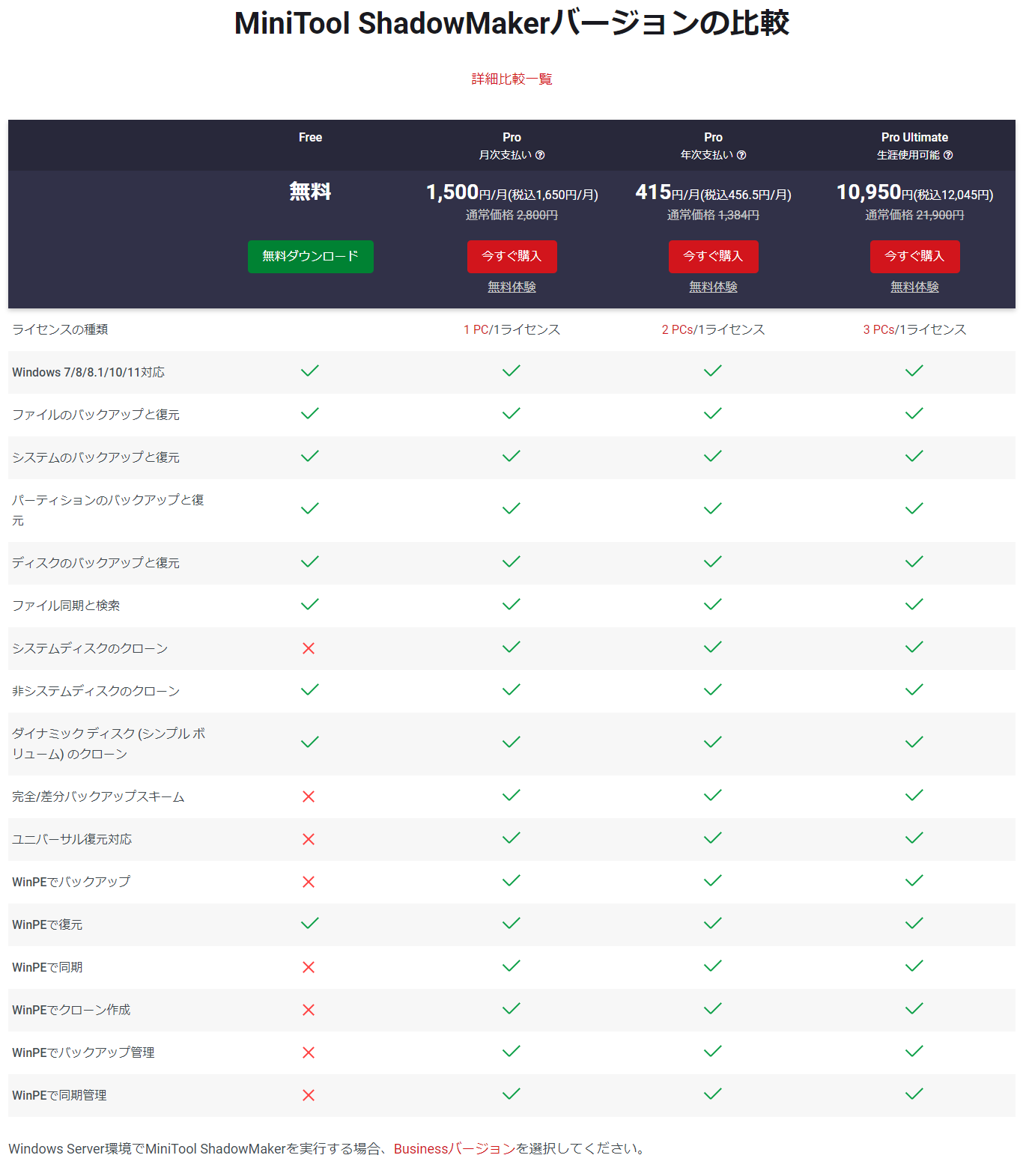Click the 無料 price text
The height and width of the screenshot is (1176, 1026).
310,192
